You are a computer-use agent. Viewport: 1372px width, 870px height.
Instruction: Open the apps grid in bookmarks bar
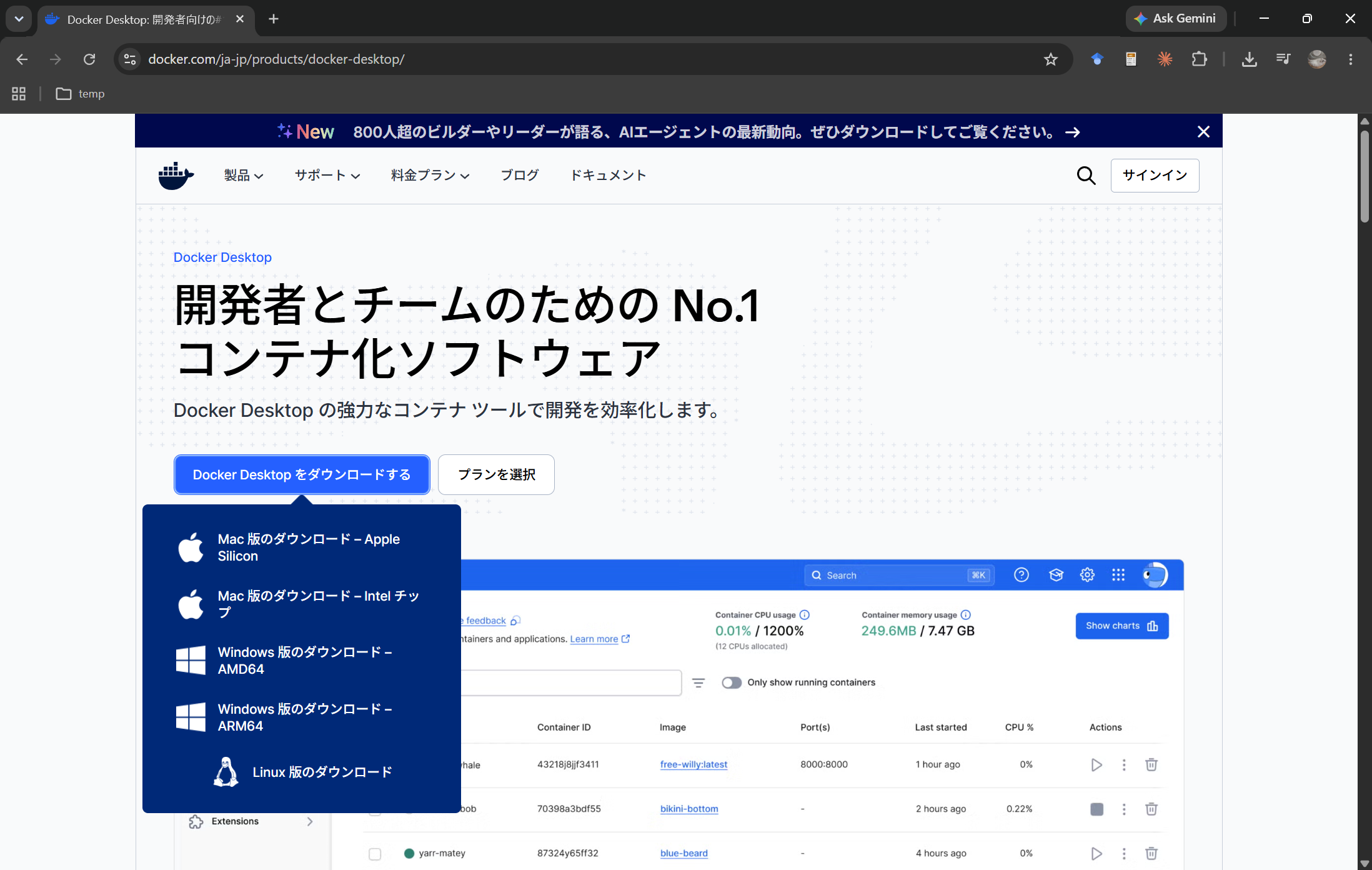tap(19, 94)
